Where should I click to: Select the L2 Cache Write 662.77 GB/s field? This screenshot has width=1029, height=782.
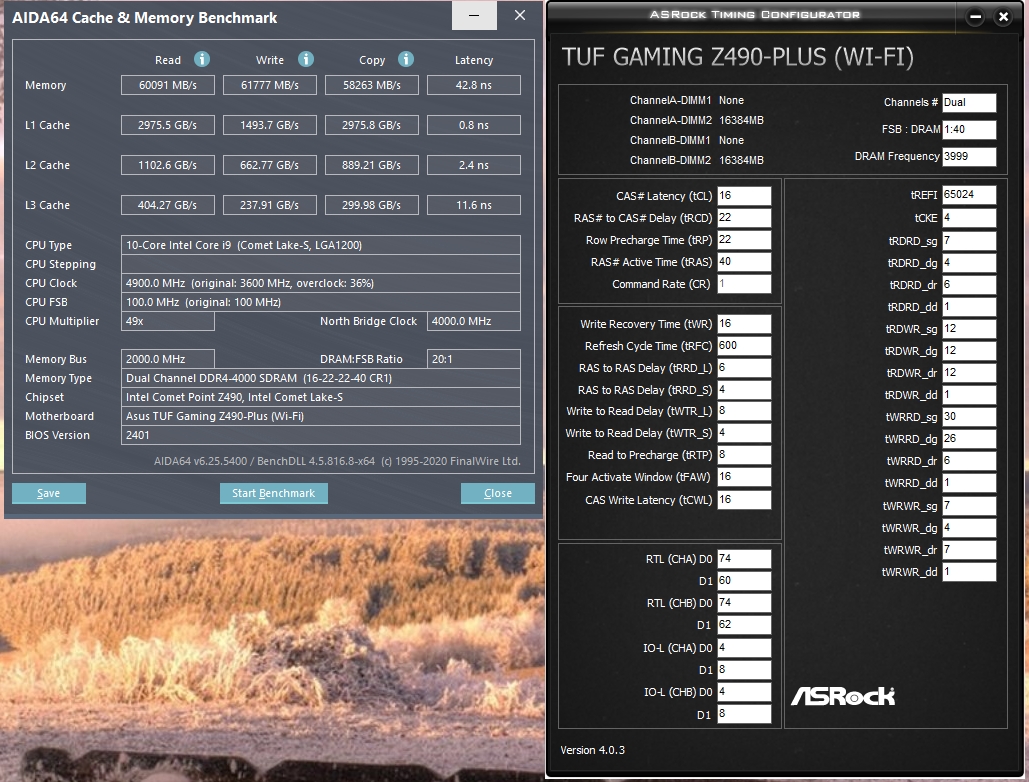[x=270, y=165]
